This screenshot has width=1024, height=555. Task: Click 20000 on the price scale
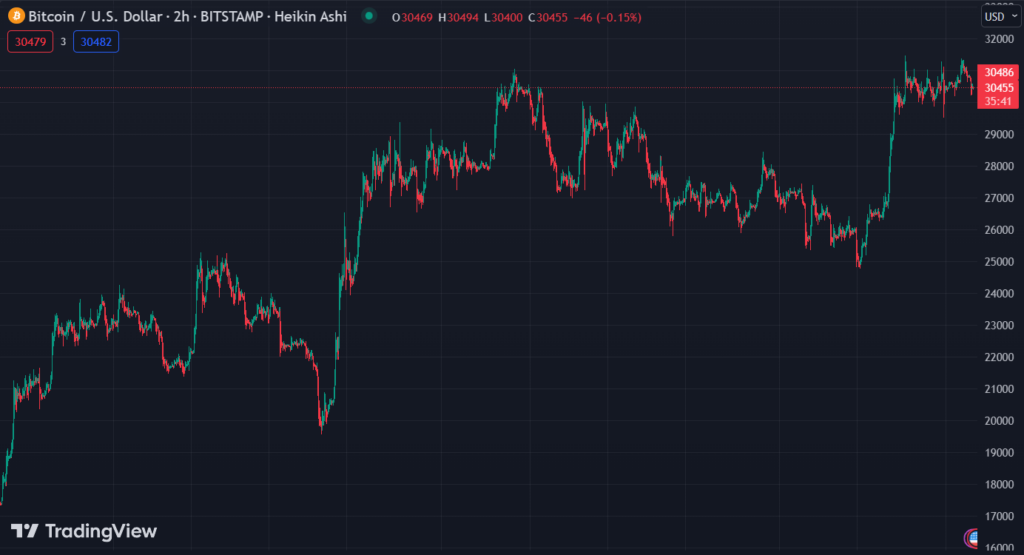999,420
